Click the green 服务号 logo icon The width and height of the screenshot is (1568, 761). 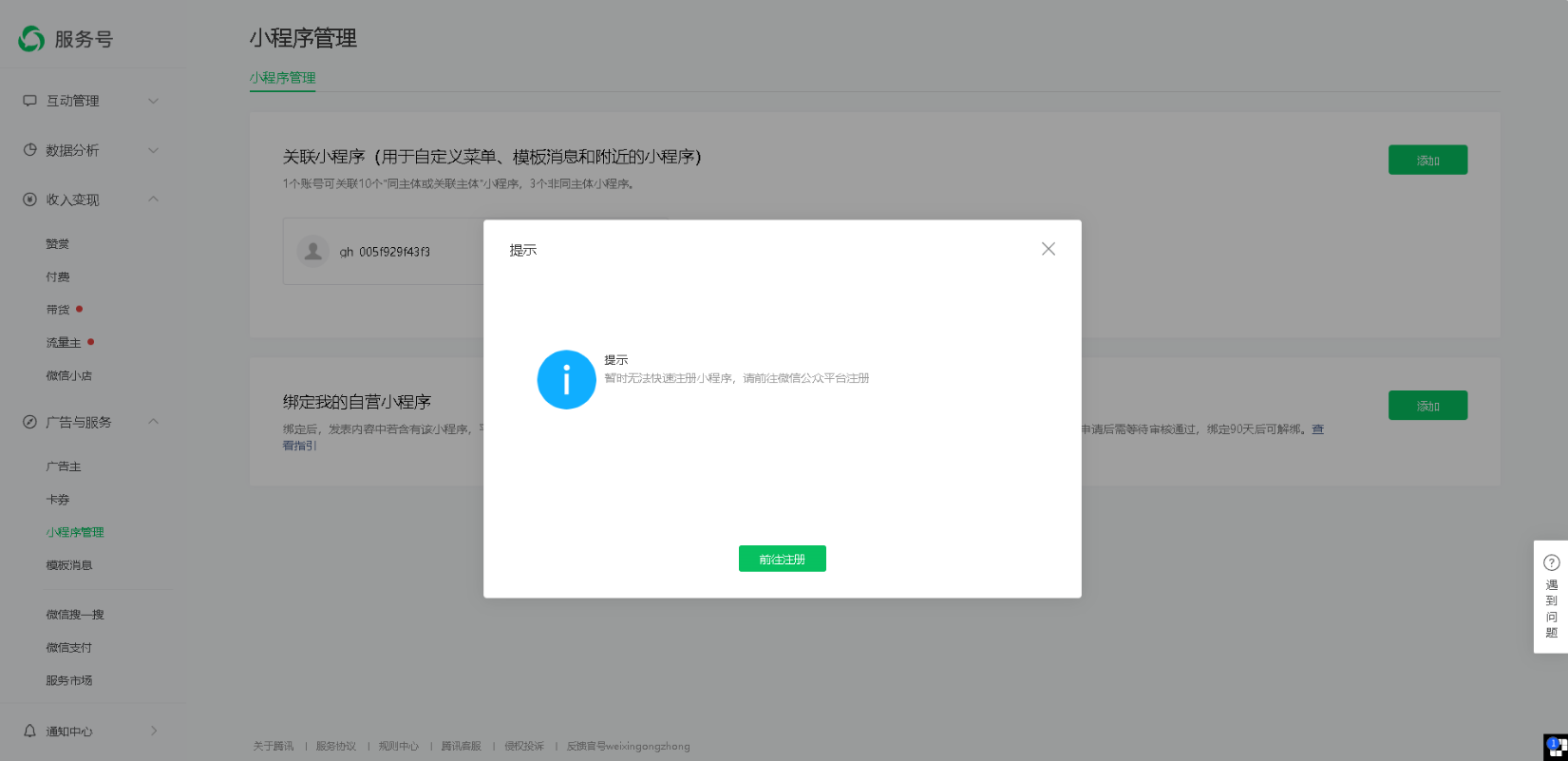(31, 39)
